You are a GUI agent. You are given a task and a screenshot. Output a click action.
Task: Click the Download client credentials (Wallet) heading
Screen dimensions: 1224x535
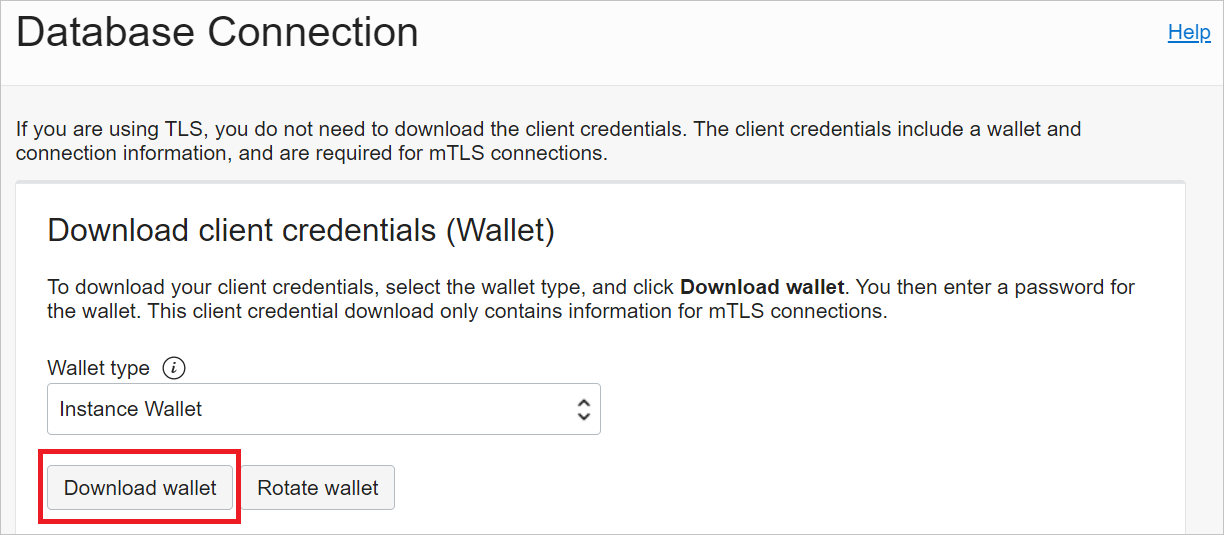300,230
